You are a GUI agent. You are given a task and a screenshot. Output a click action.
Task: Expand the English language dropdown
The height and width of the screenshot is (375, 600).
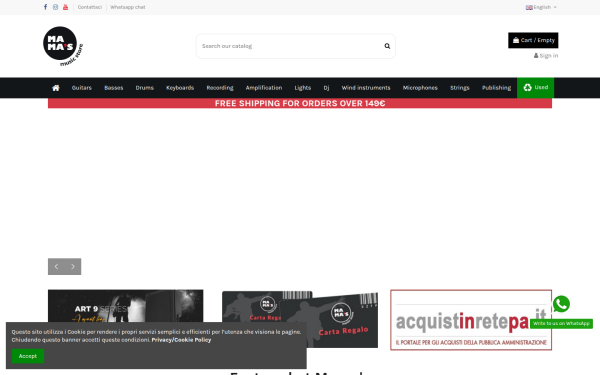(x=541, y=7)
